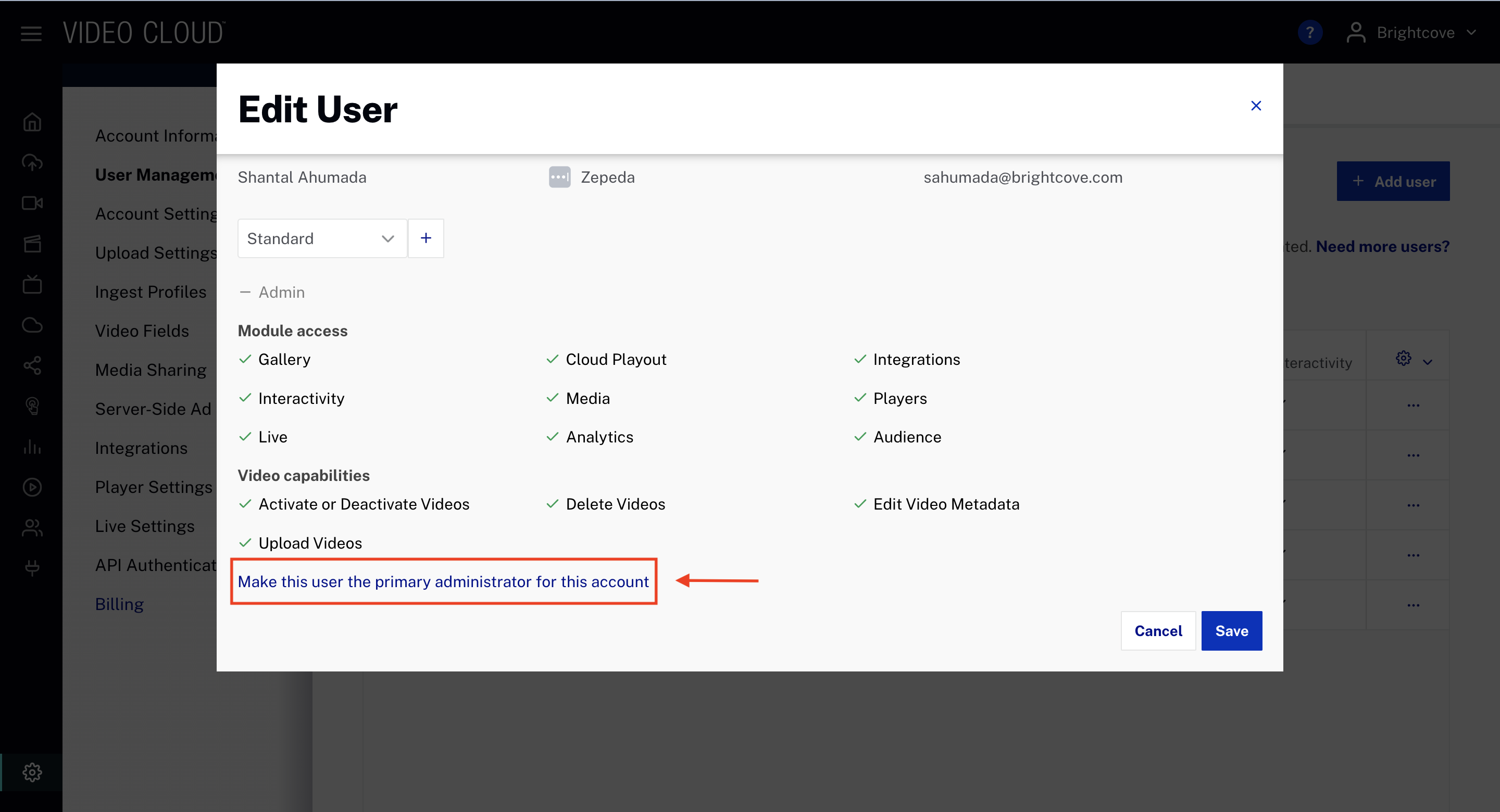This screenshot has height=812, width=1500.
Task: Open the Home module in sidebar
Action: 32,122
